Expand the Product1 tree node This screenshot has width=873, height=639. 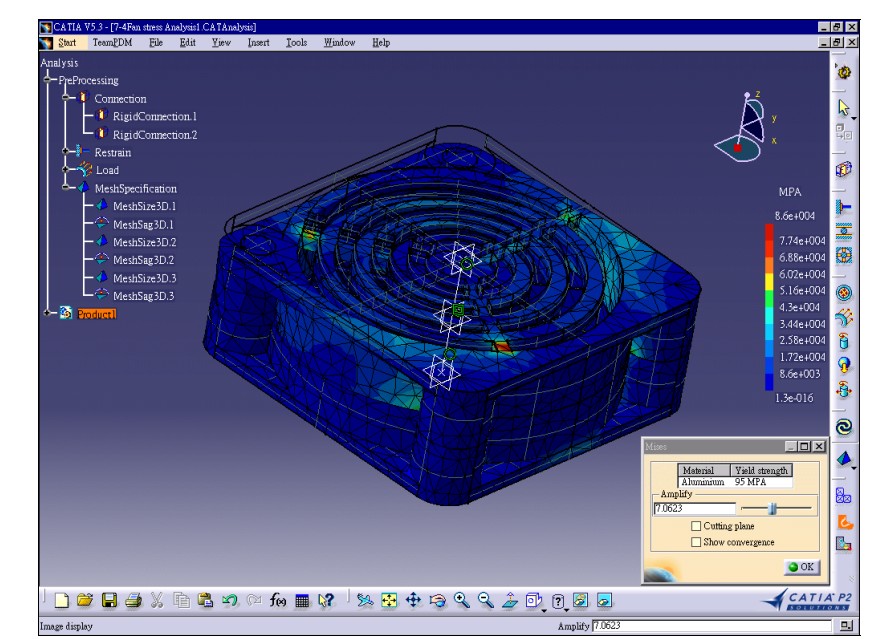tap(48, 313)
